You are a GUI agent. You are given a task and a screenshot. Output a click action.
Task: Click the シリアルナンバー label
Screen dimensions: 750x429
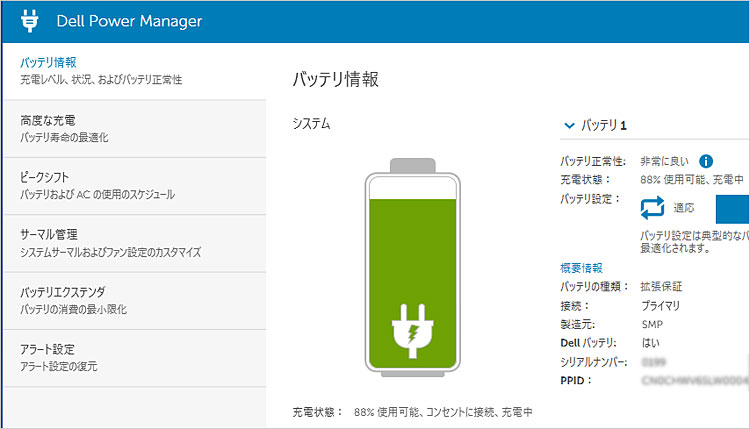[594, 362]
